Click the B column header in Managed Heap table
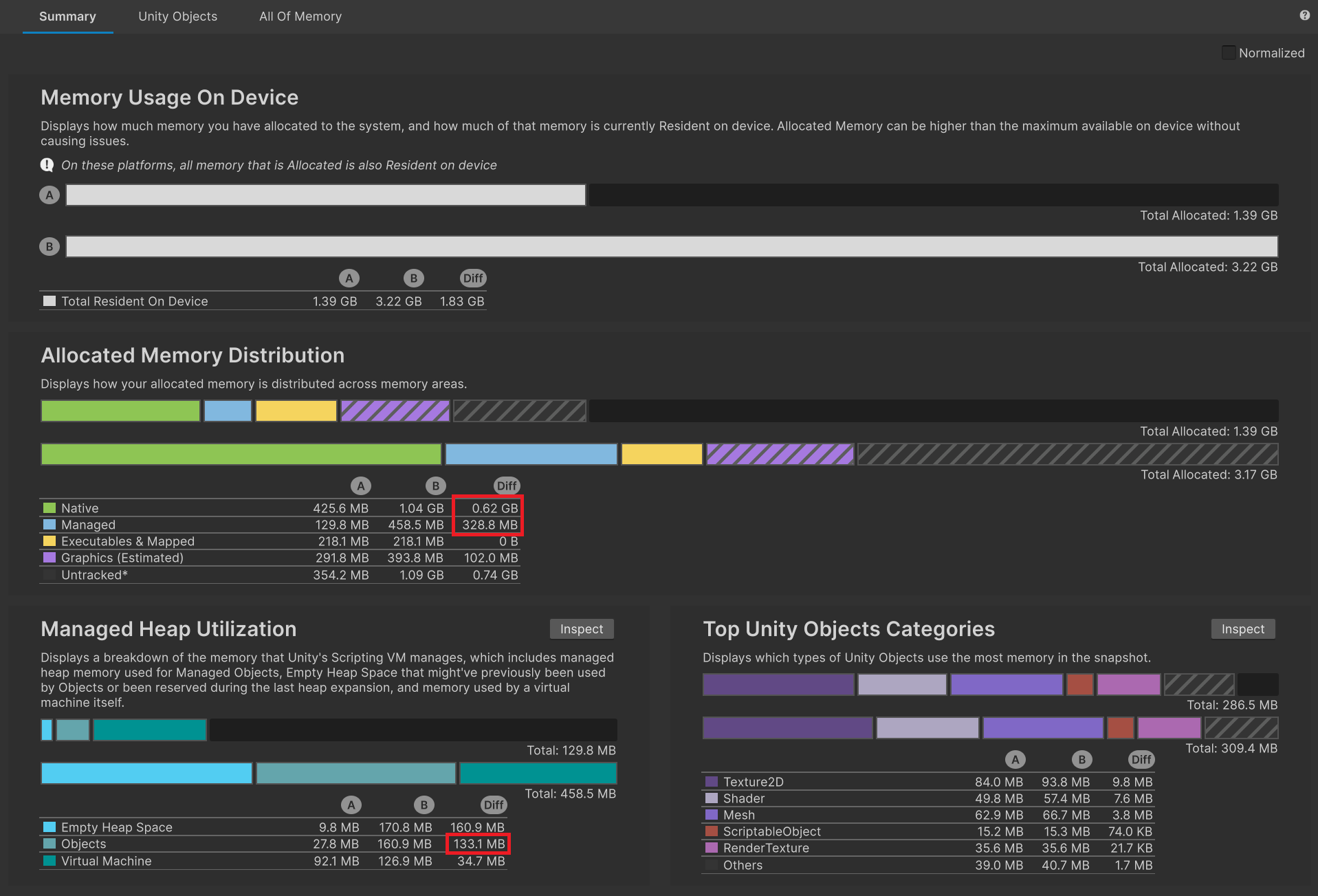The width and height of the screenshot is (1318, 896). click(x=424, y=805)
